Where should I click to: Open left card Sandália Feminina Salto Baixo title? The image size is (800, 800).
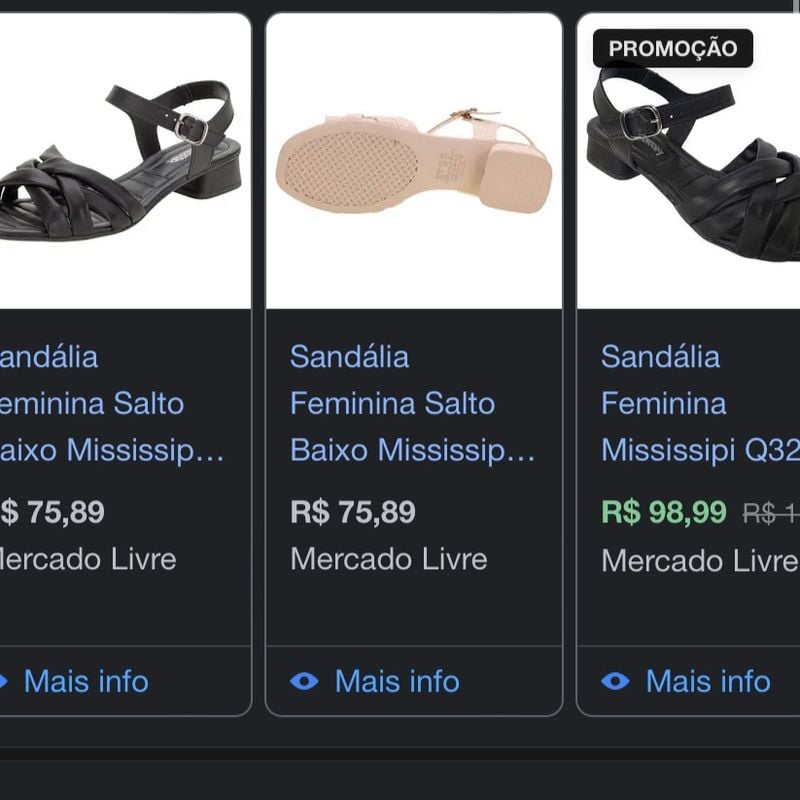pyautogui.click(x=112, y=403)
